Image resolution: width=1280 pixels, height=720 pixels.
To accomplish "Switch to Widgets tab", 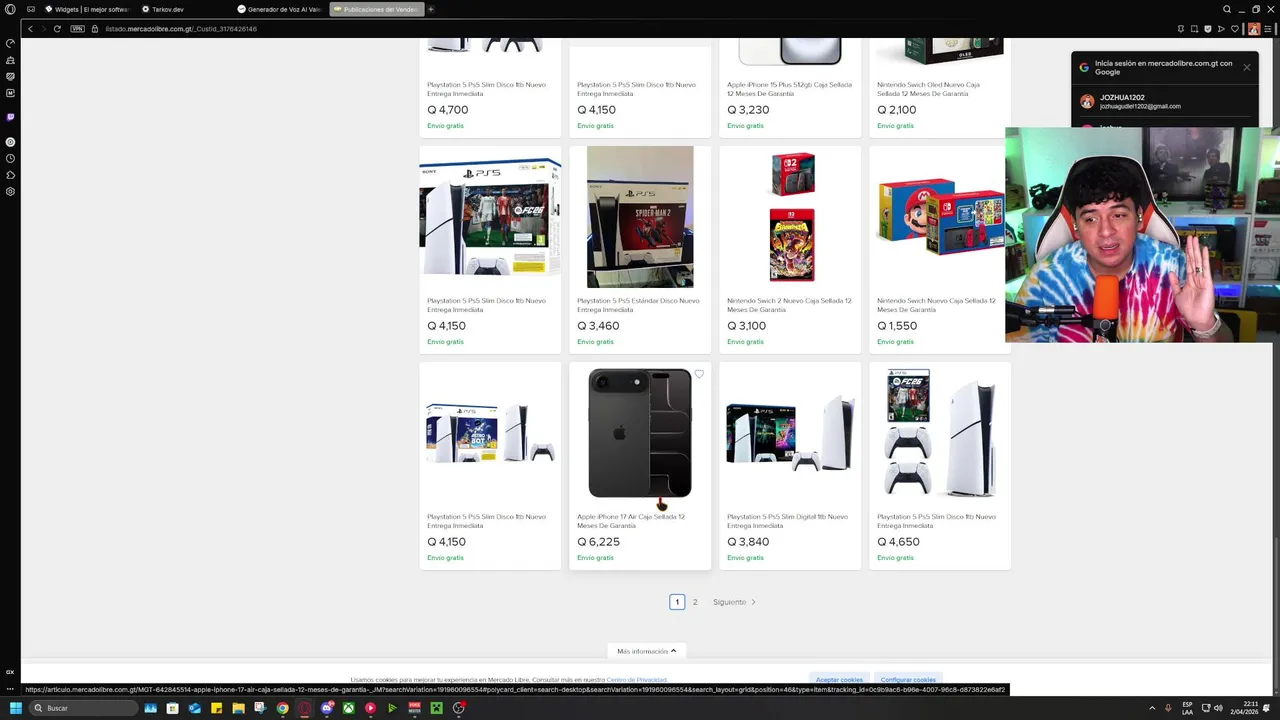I will pyautogui.click(x=86, y=9).
